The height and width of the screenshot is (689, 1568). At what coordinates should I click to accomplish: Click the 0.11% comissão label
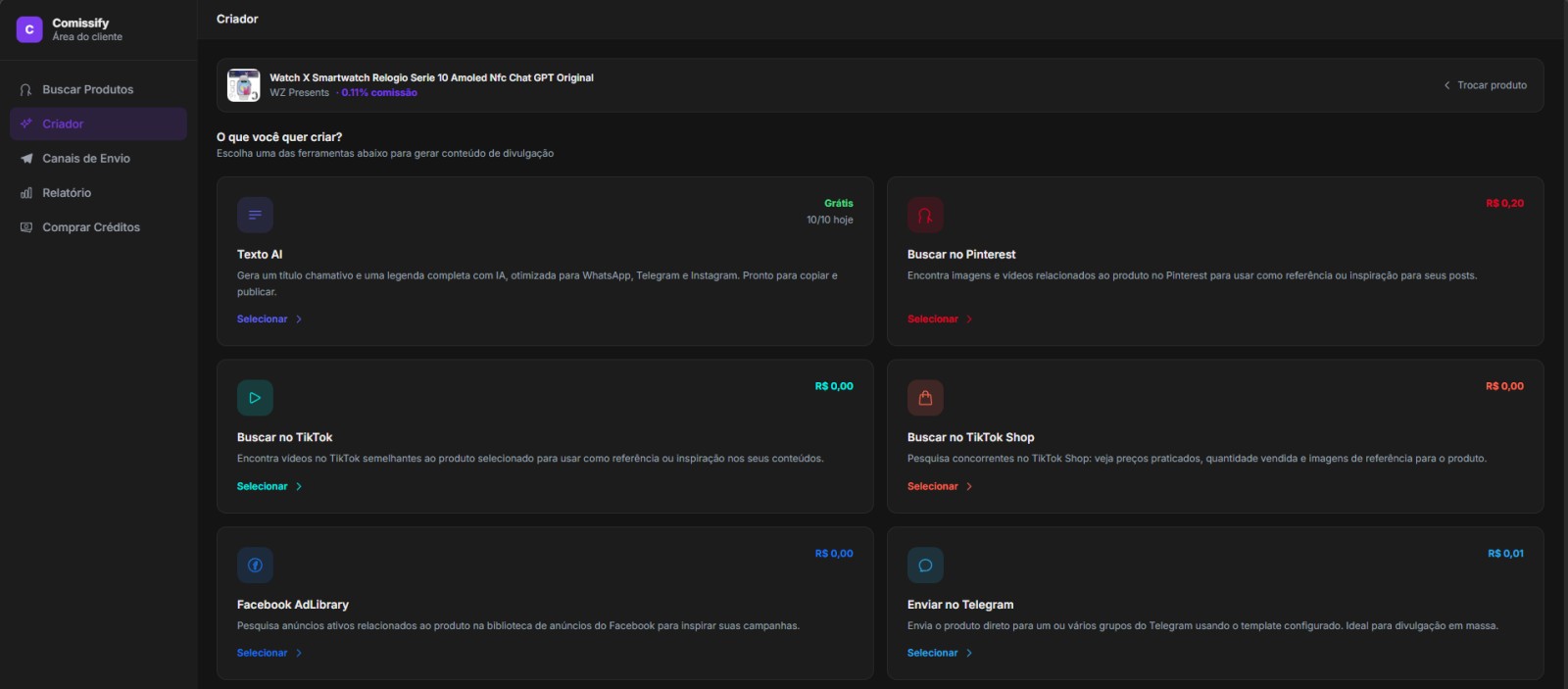(x=379, y=93)
